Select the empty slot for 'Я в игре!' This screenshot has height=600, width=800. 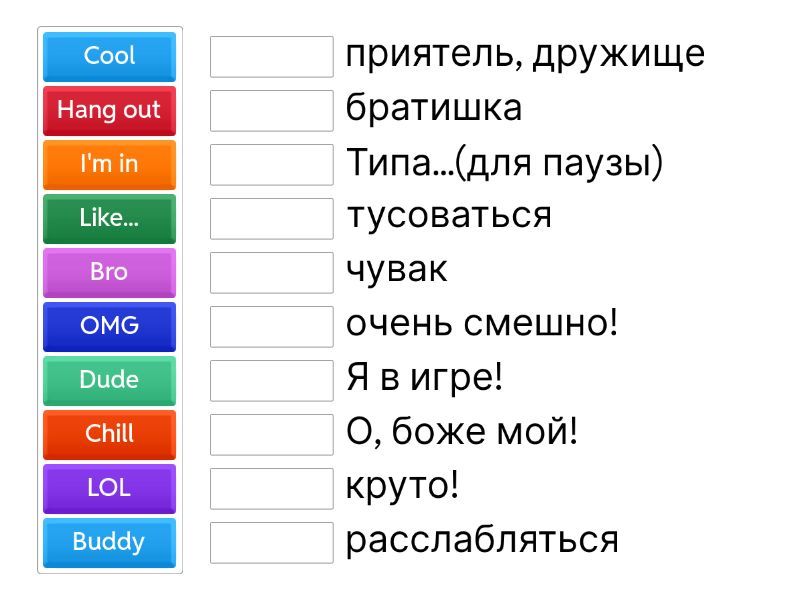click(272, 381)
